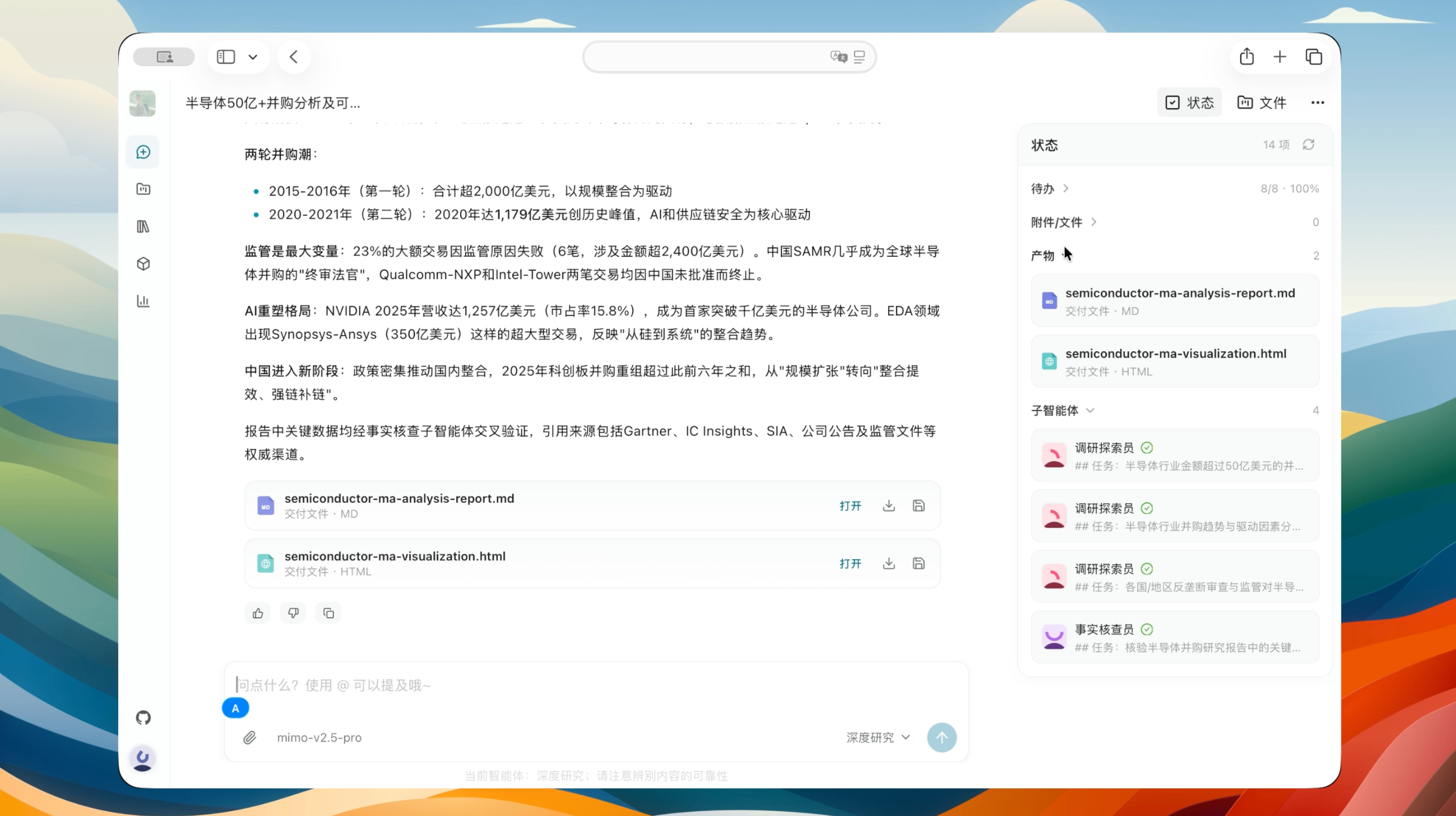Open semiconductor-ma-analysis-report.md in 产物 panel
The width and height of the screenshot is (1456, 816).
(1175, 301)
